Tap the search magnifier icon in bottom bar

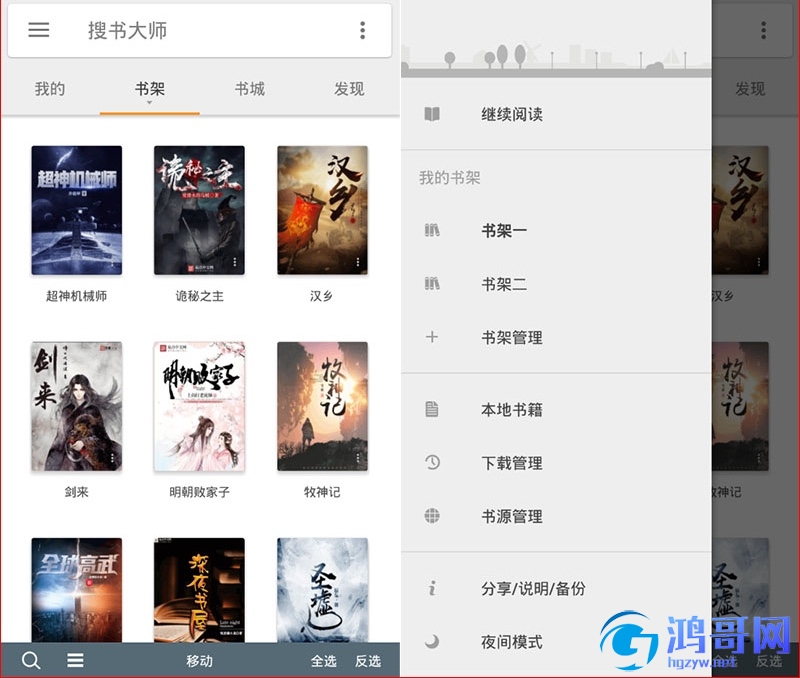point(31,660)
